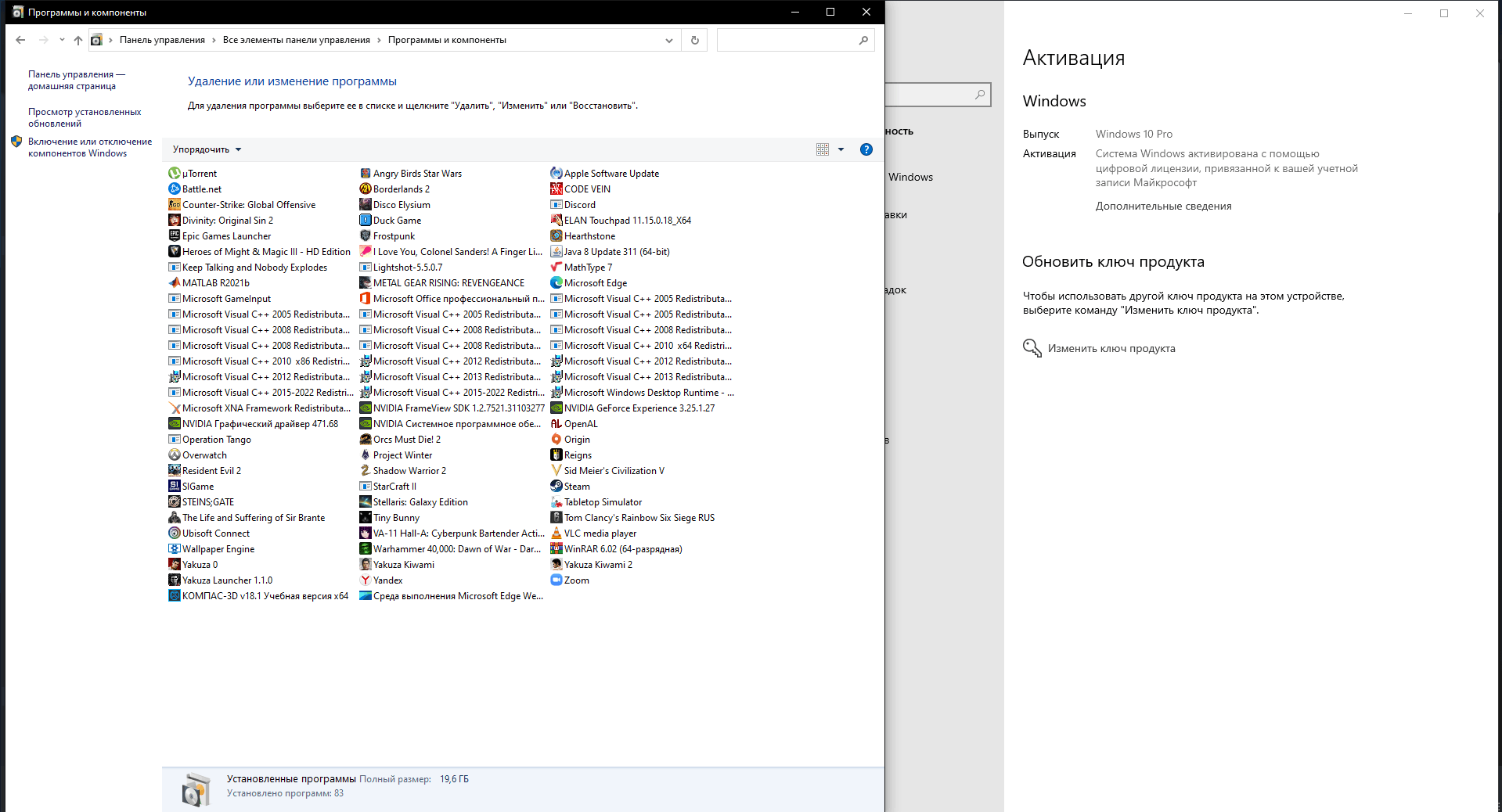
Task: Select Resident Evil 2 entry
Action: pos(205,471)
